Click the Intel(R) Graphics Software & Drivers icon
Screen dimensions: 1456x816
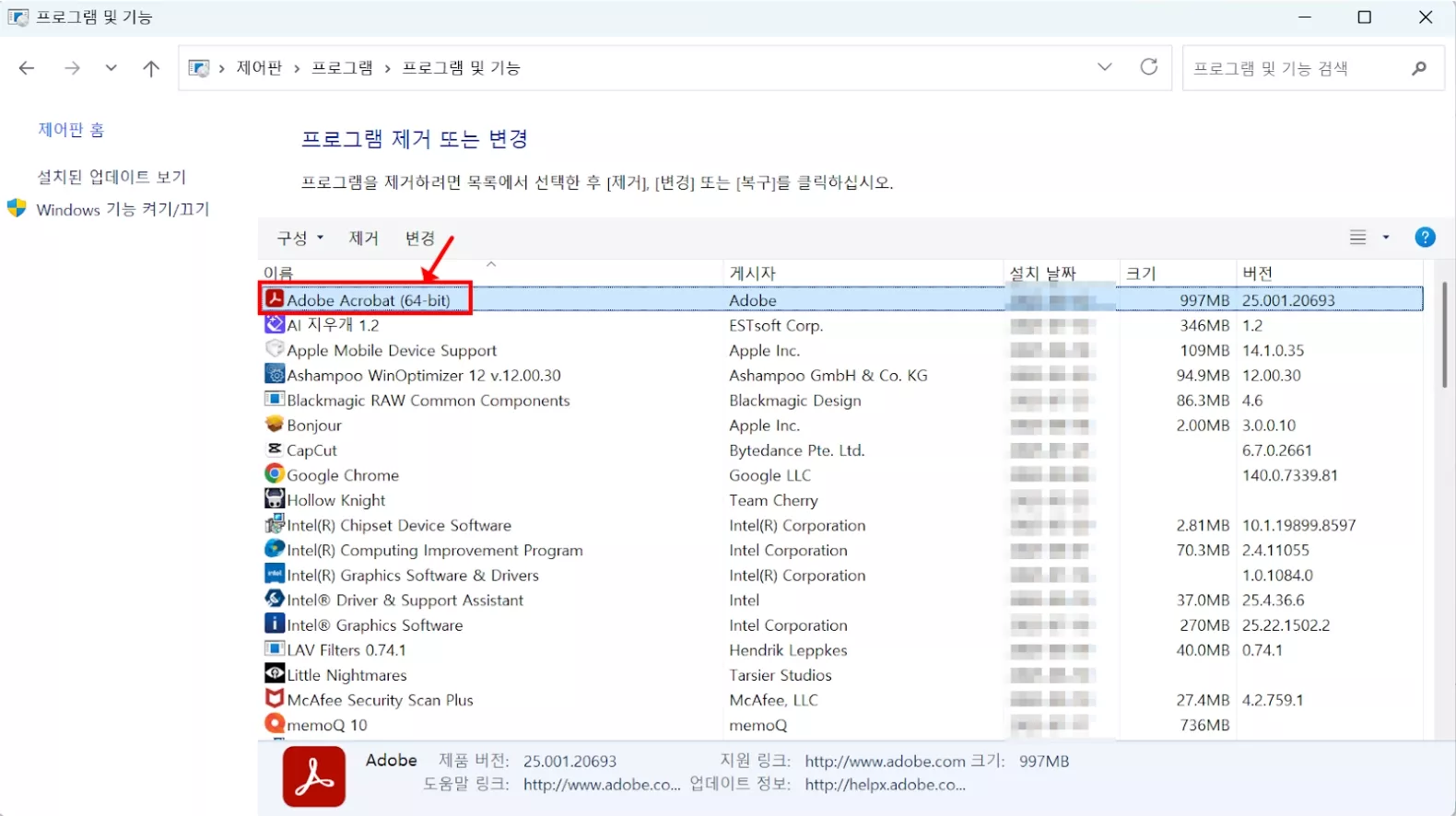274,574
